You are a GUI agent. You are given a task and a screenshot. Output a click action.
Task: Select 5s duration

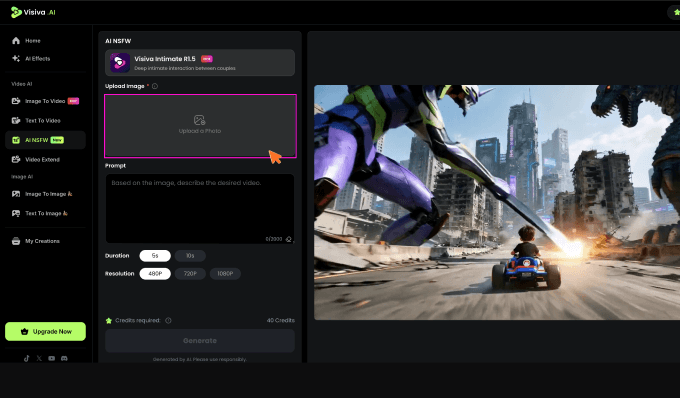[x=155, y=256]
